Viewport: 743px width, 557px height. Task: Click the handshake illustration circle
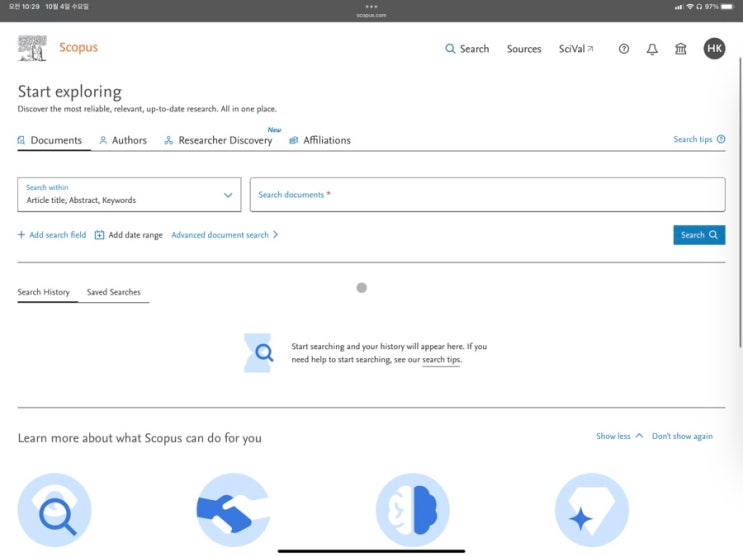pyautogui.click(x=233, y=510)
